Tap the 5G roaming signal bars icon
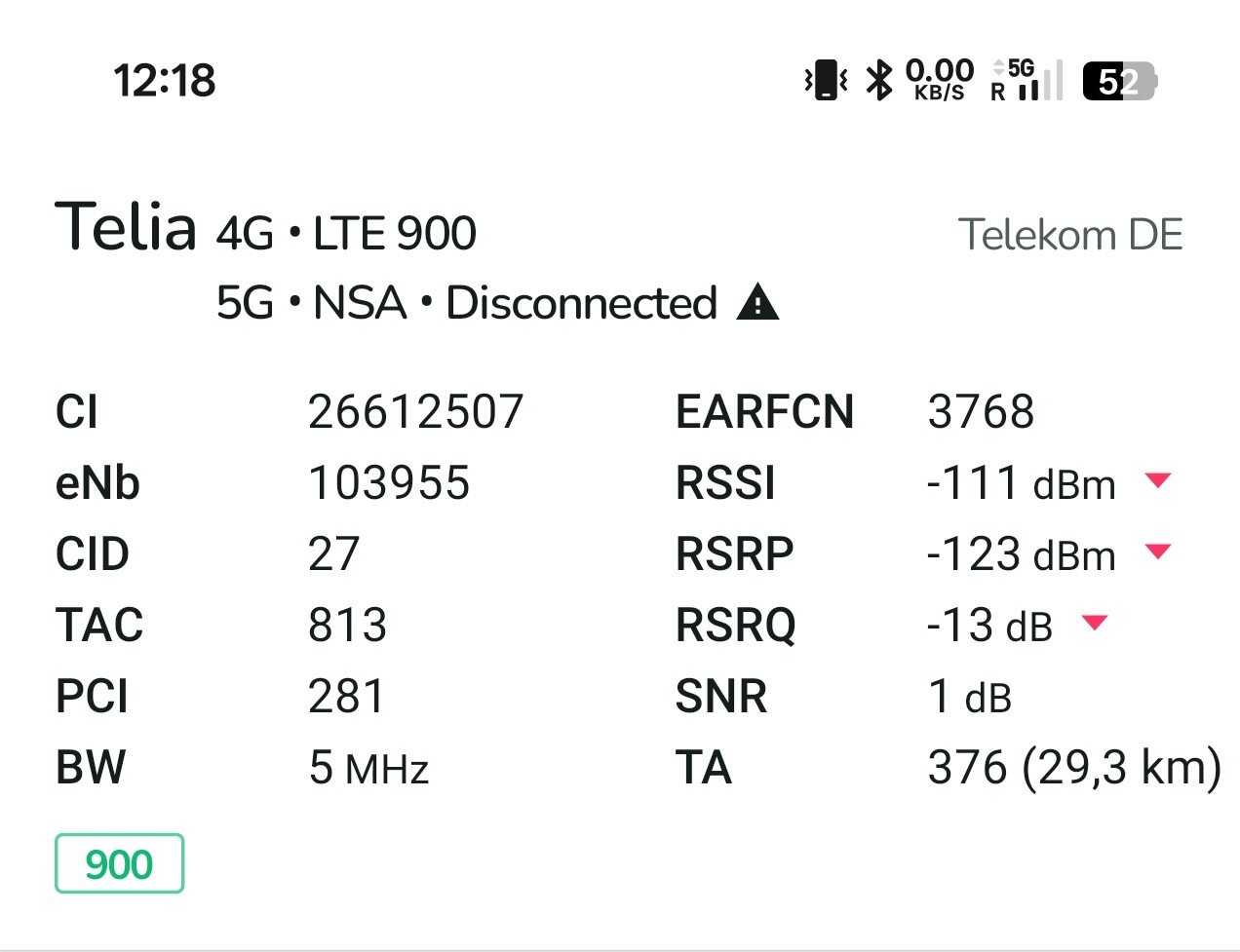1240x952 pixels. point(1027,80)
